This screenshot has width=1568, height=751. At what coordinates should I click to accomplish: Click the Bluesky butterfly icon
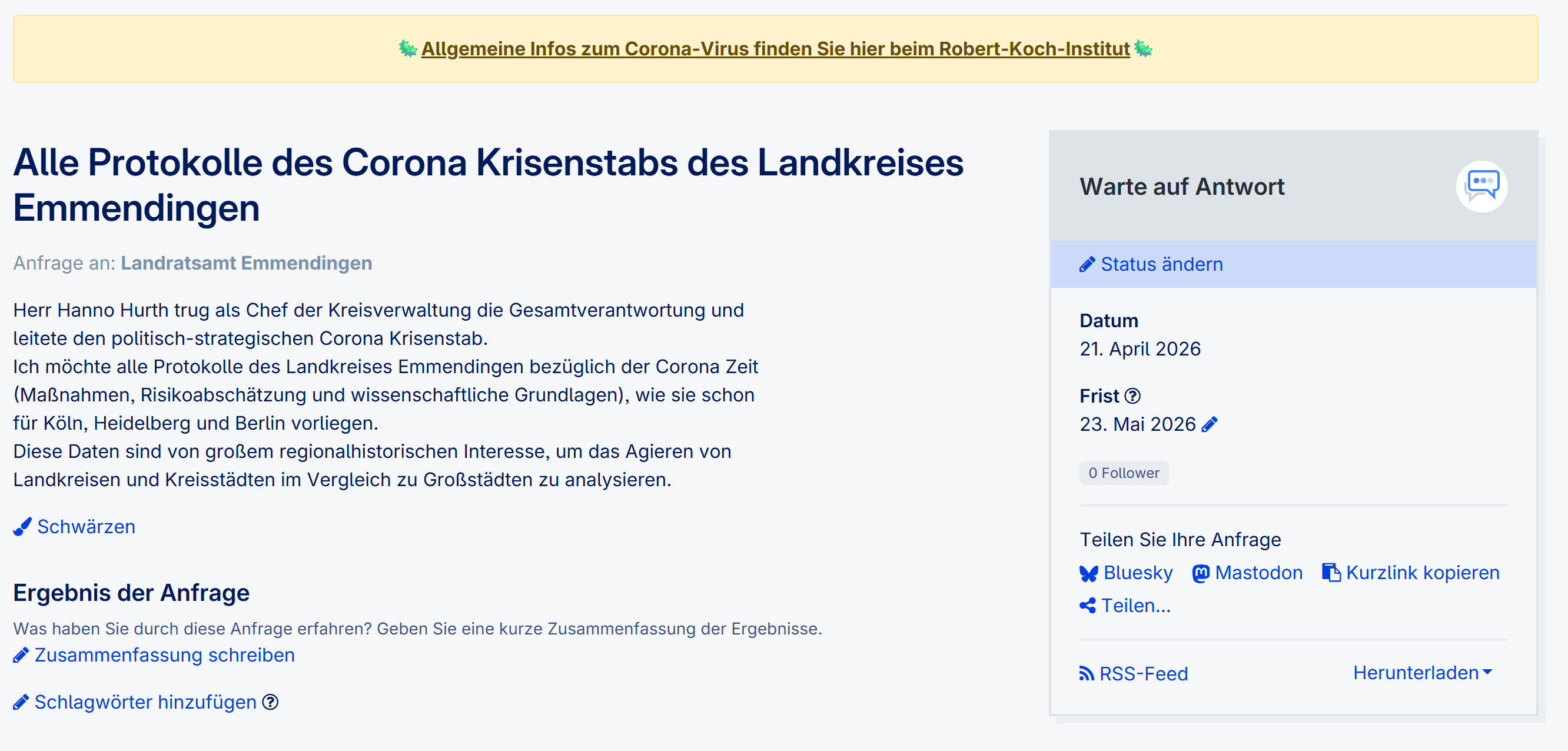tap(1088, 573)
